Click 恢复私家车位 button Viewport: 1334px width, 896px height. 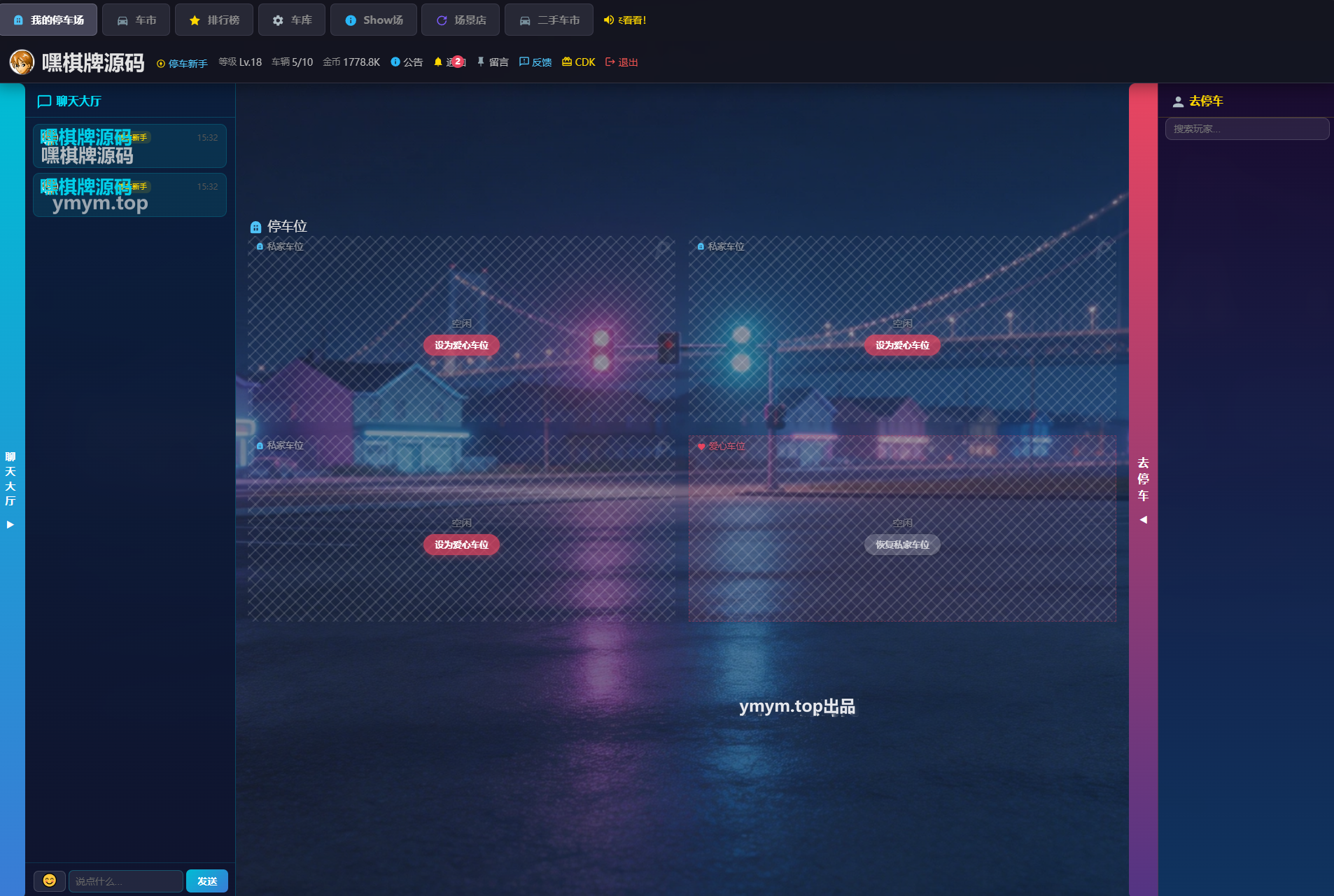(x=902, y=545)
